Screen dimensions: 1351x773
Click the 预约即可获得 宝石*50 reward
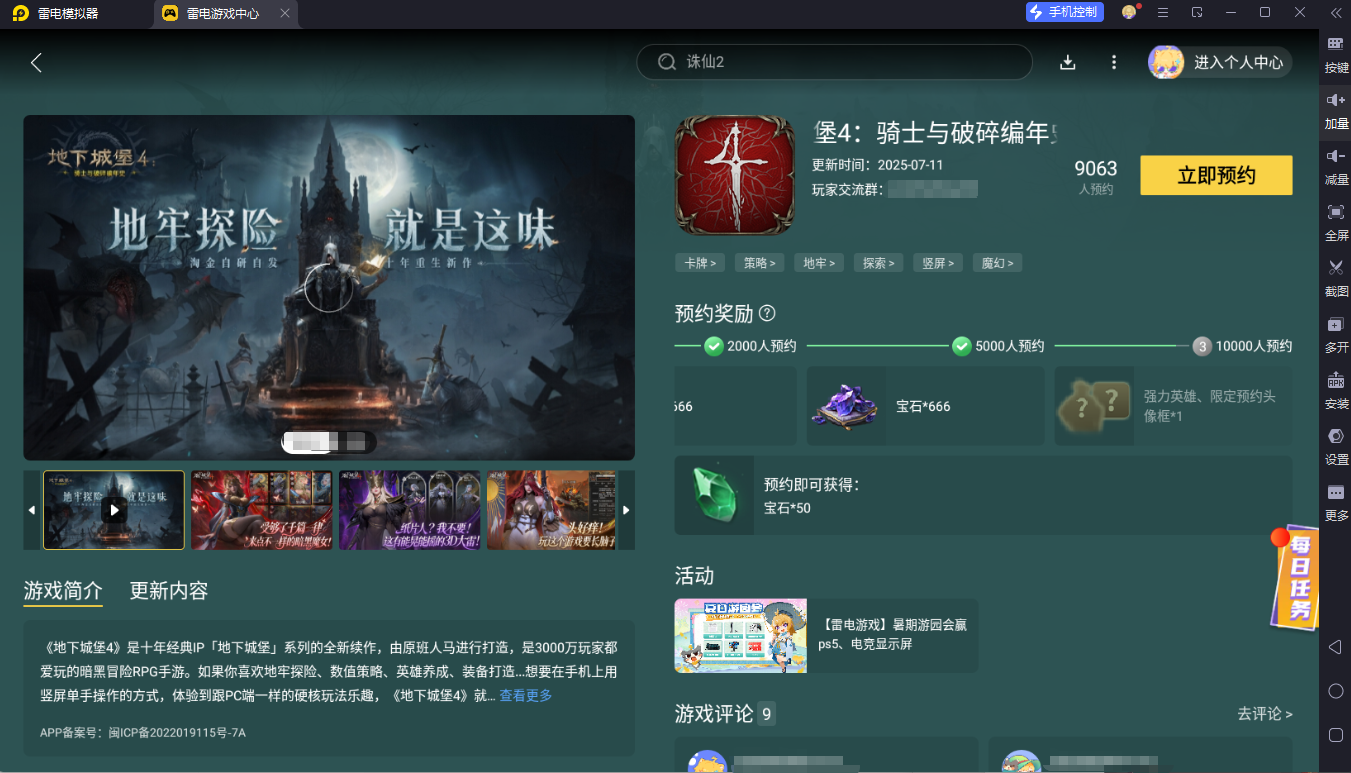point(984,495)
